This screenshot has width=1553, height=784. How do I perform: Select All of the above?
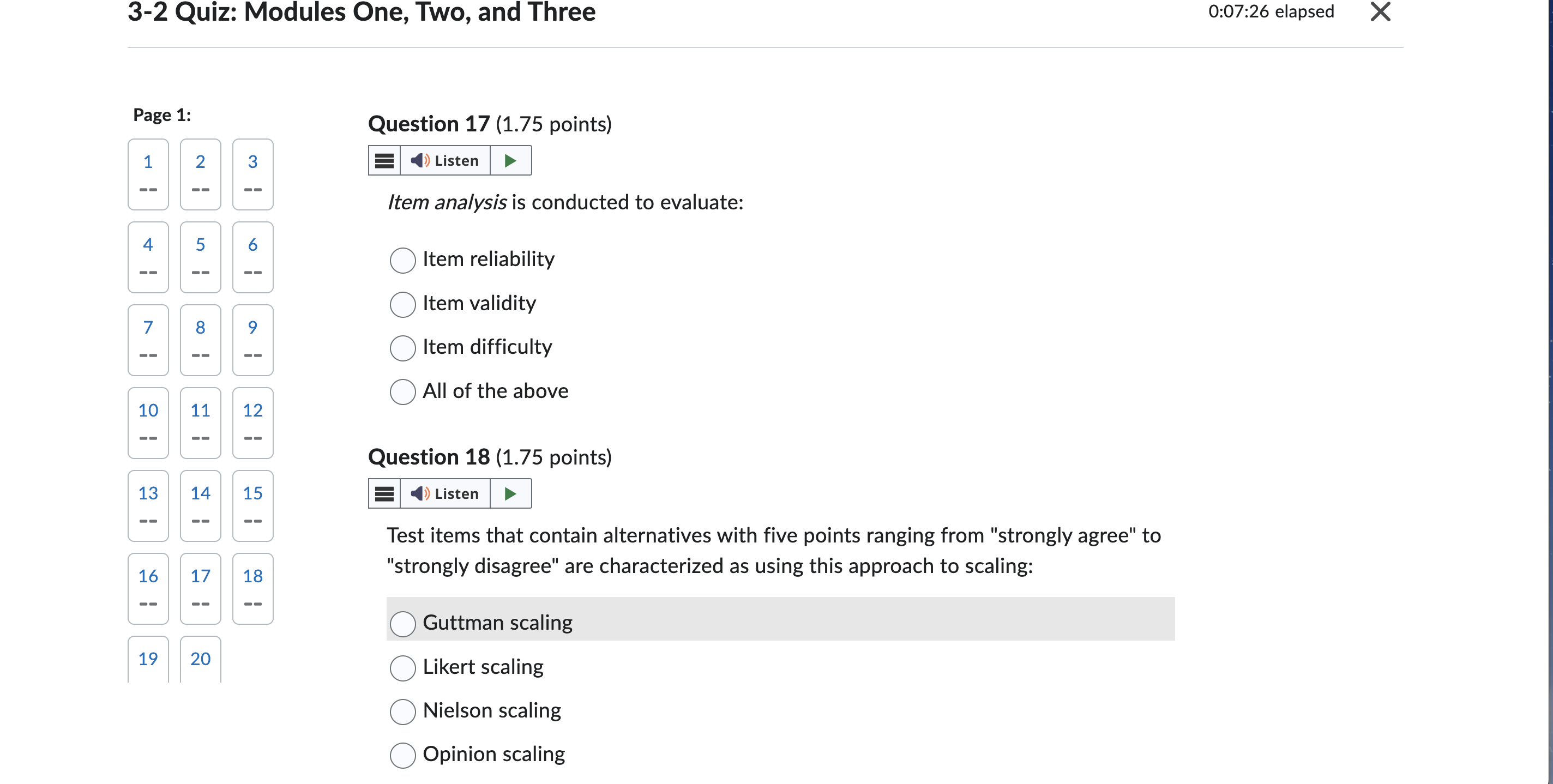pyautogui.click(x=403, y=393)
